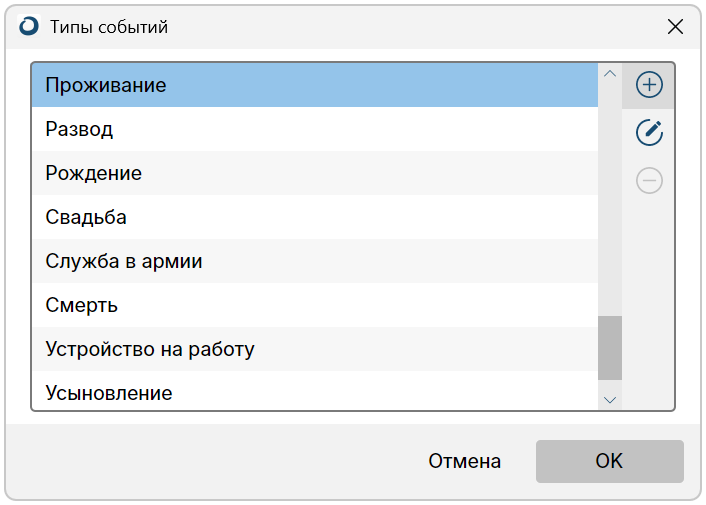The image size is (706, 505).
Task: Choose Рождение in the list
Action: 315,173
